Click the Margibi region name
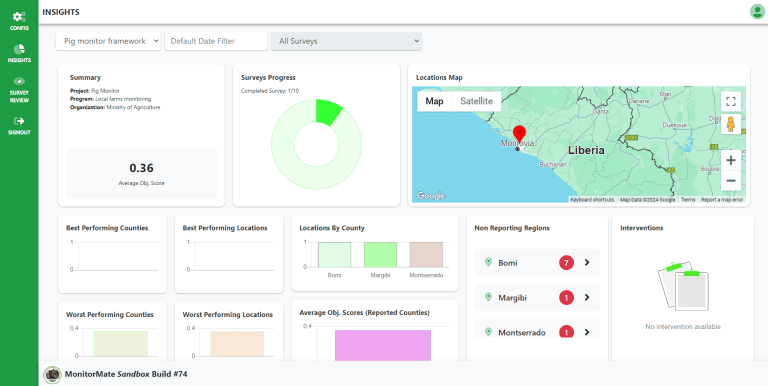Viewport: 768px width, 386px height. 512,298
